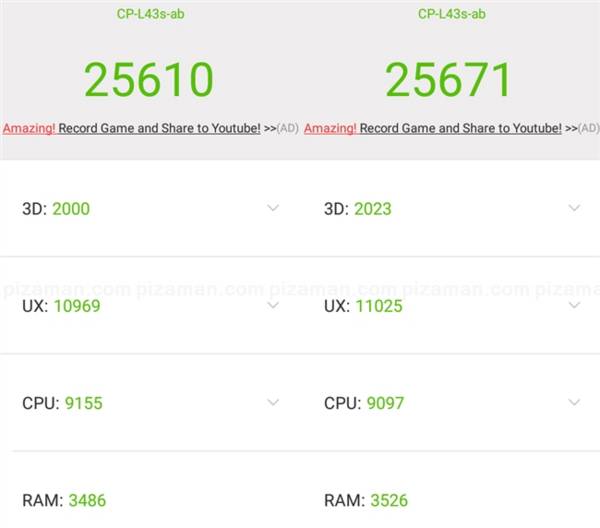600x528 pixels.
Task: Tap the total score 25671
Action: click(x=449, y=80)
